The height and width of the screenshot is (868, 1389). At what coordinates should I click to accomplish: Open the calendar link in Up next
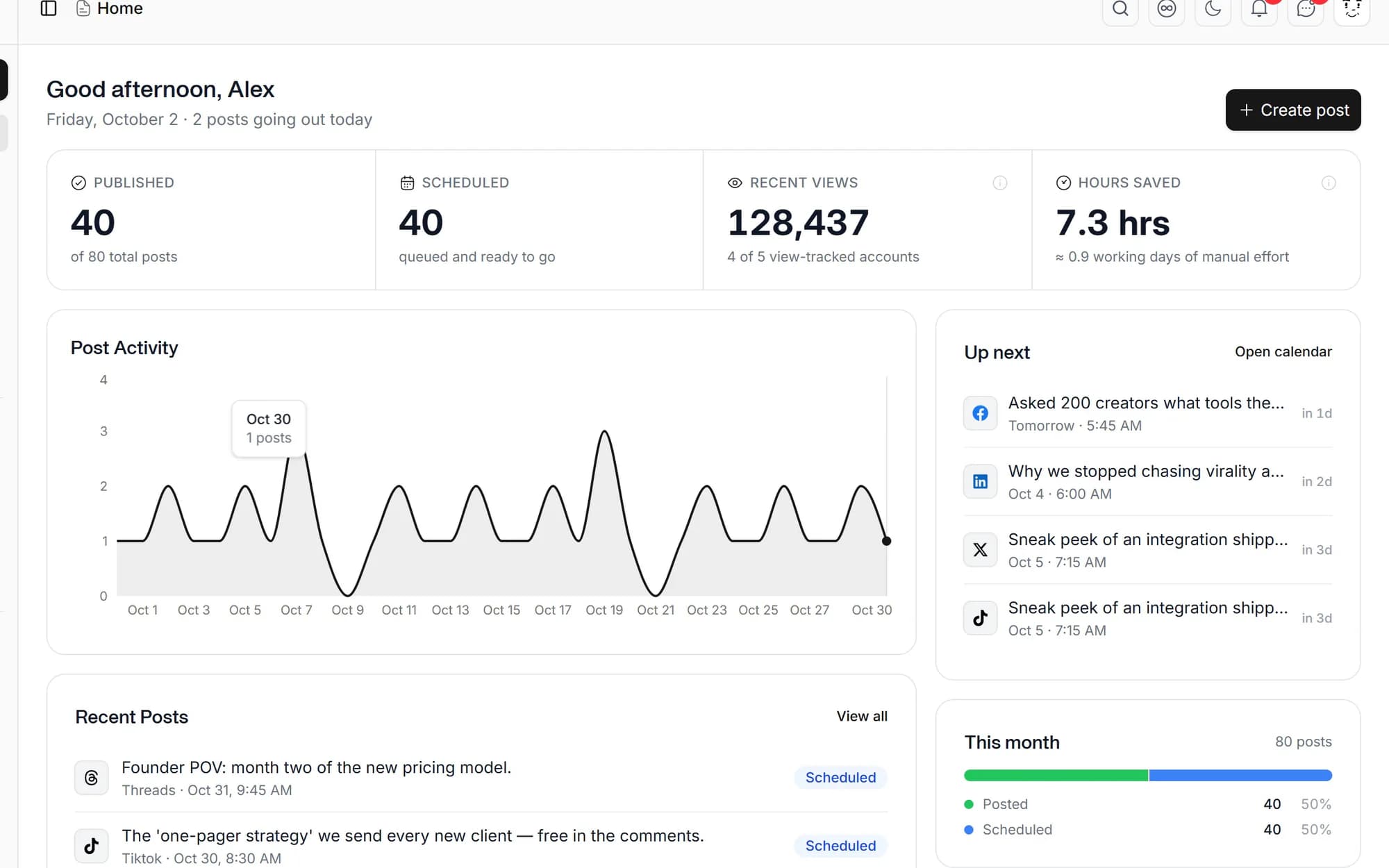point(1283,351)
